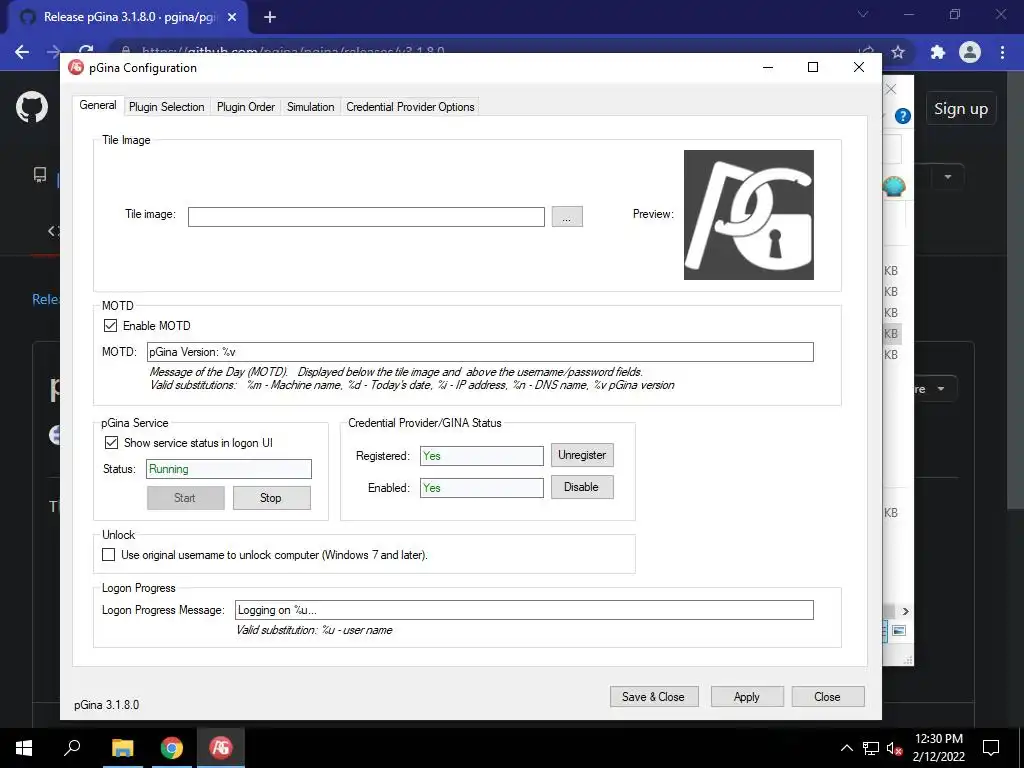The width and height of the screenshot is (1024, 768).
Task: Click Save & Close button
Action: tap(654, 697)
